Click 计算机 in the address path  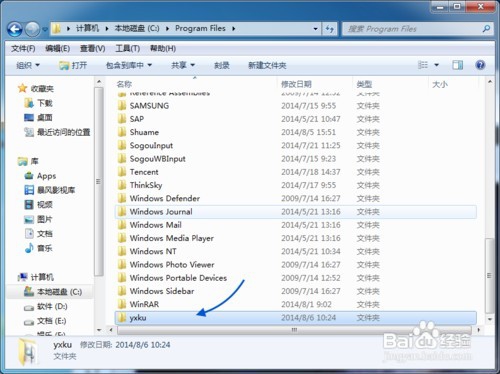87,29
